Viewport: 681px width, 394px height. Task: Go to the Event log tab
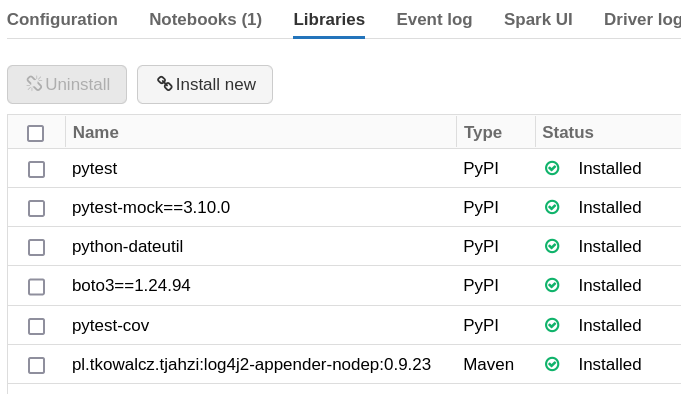(434, 20)
